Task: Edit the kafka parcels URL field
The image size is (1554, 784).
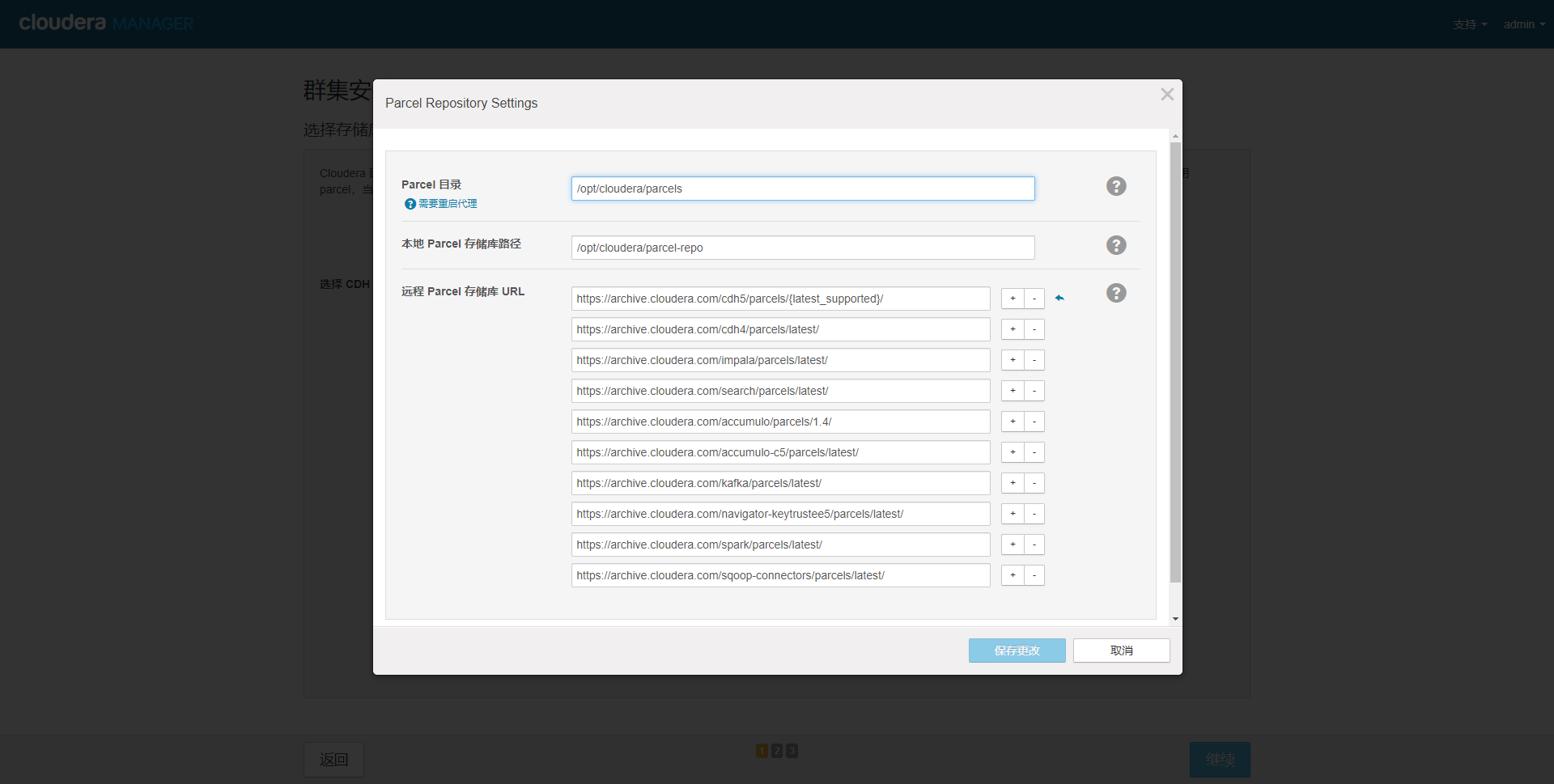Action: coord(780,483)
